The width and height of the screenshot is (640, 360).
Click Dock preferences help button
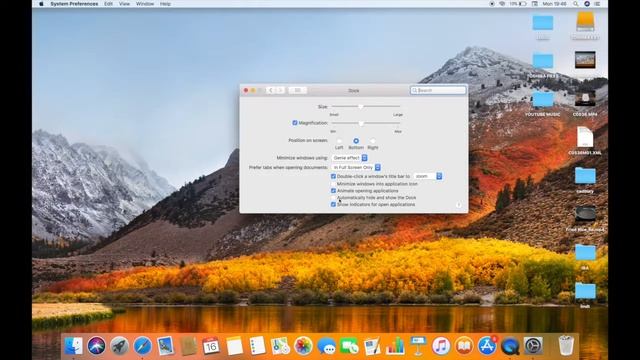[458, 205]
